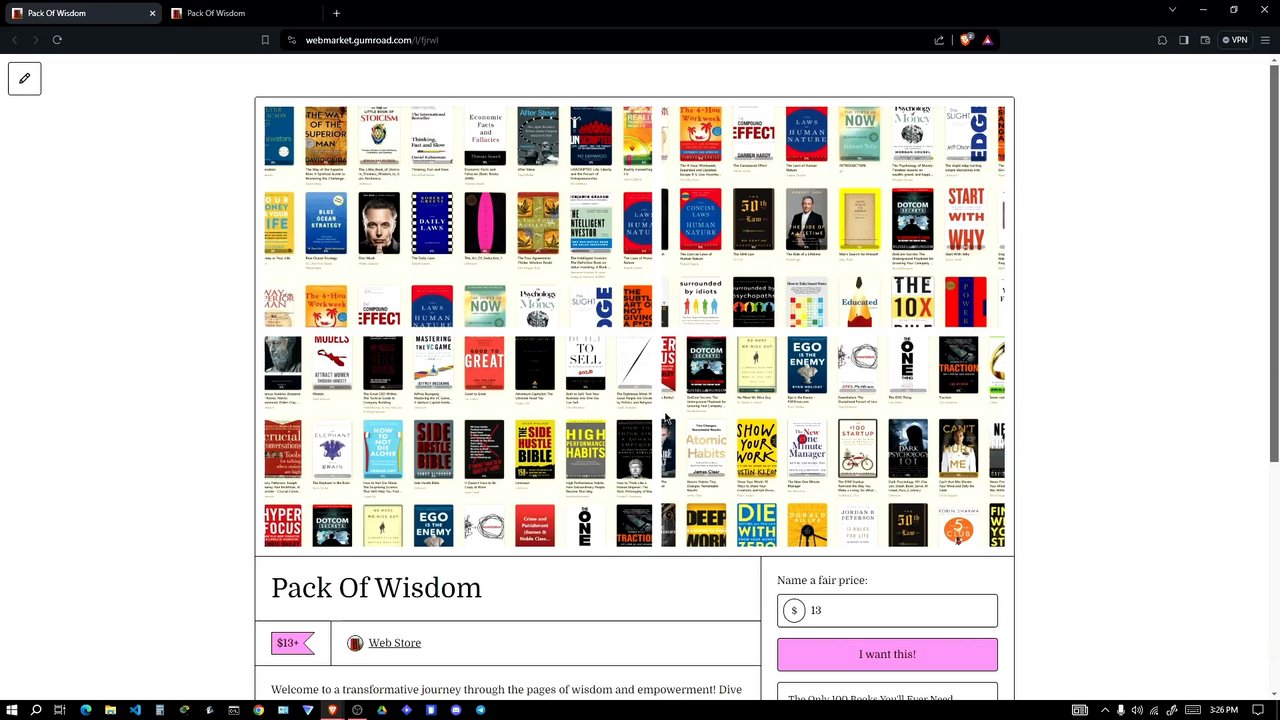Click the VPN button
1280x720 pixels.
pos(1235,40)
